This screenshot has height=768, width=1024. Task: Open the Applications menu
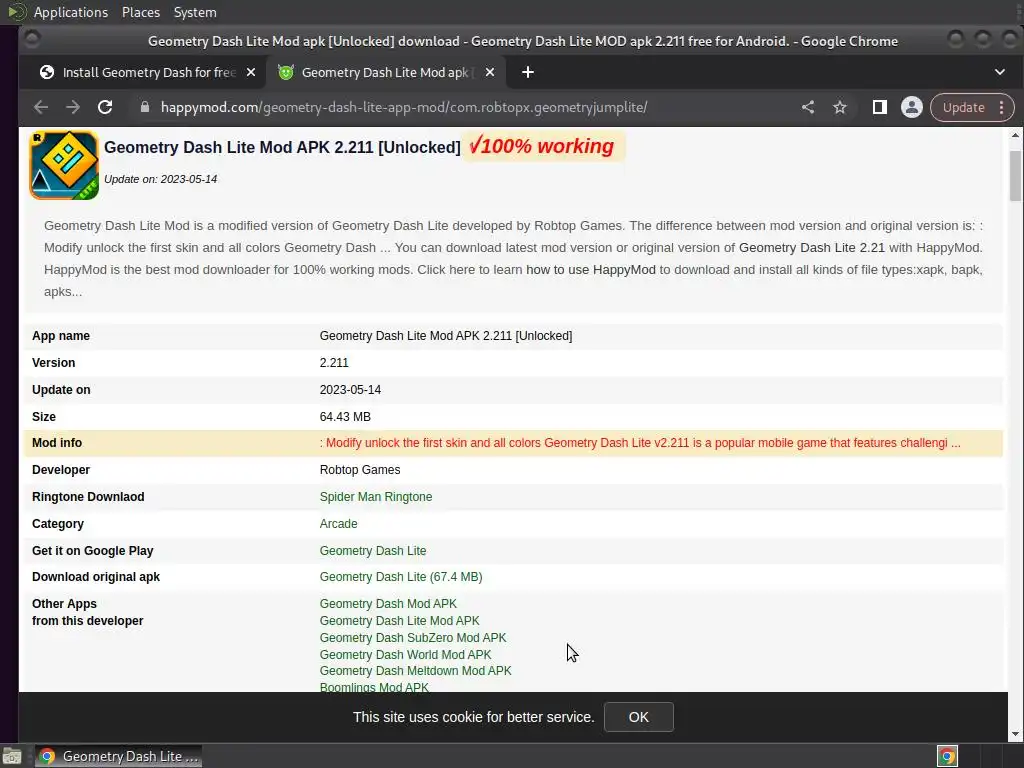71,12
